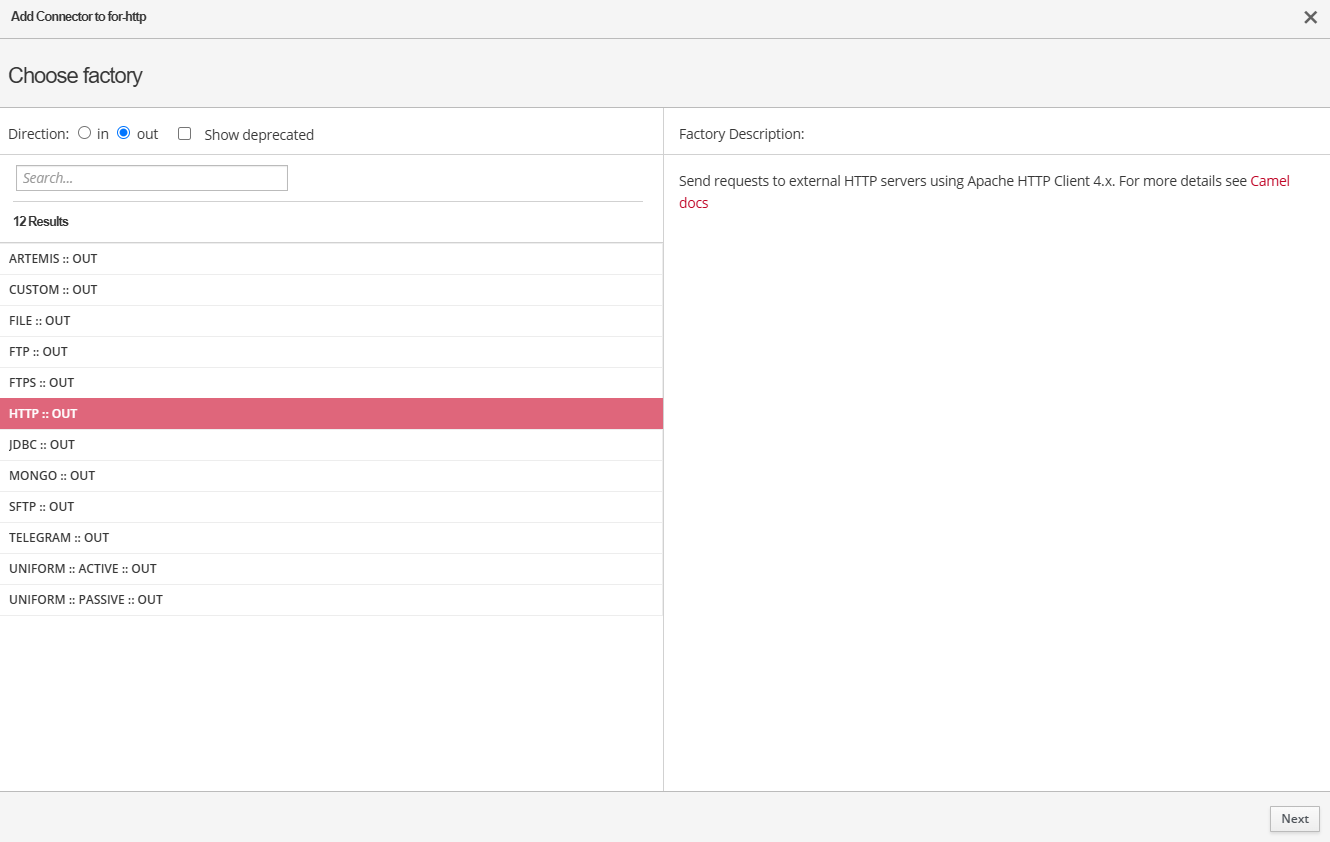This screenshot has height=842, width=1330.
Task: Select UNIFORM :: PASSIVE :: OUT
Action: (86, 600)
